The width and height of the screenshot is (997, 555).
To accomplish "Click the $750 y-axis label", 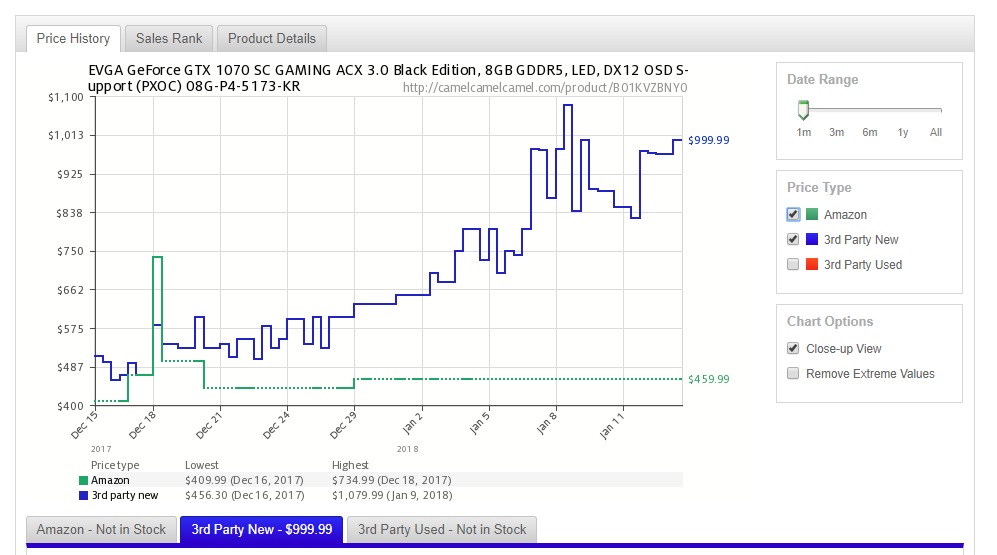I will [71, 251].
